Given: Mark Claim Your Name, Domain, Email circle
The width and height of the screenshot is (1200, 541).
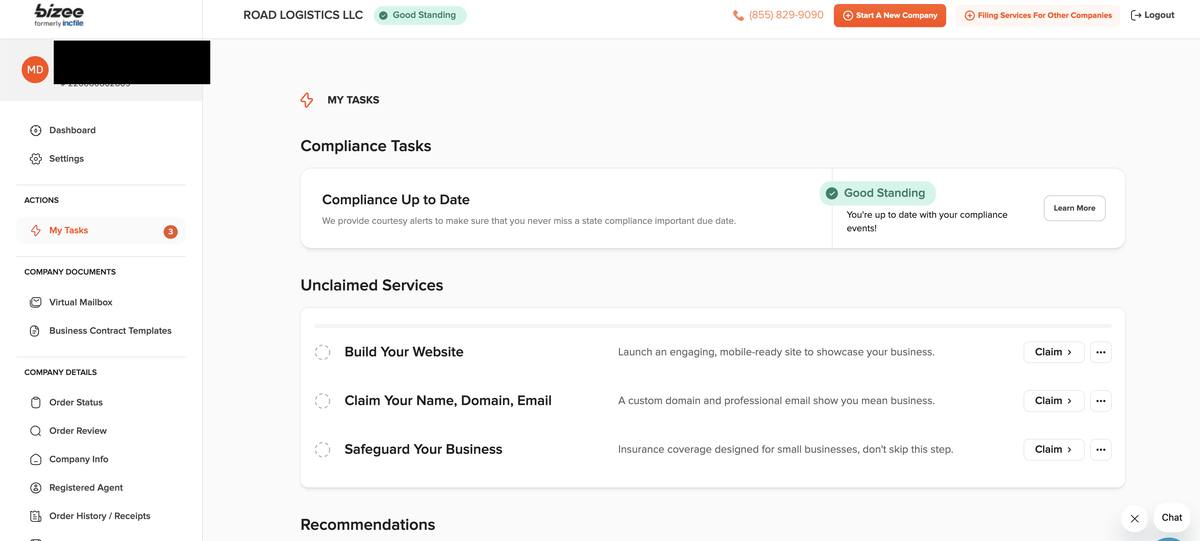Looking at the screenshot, I should 322,401.
